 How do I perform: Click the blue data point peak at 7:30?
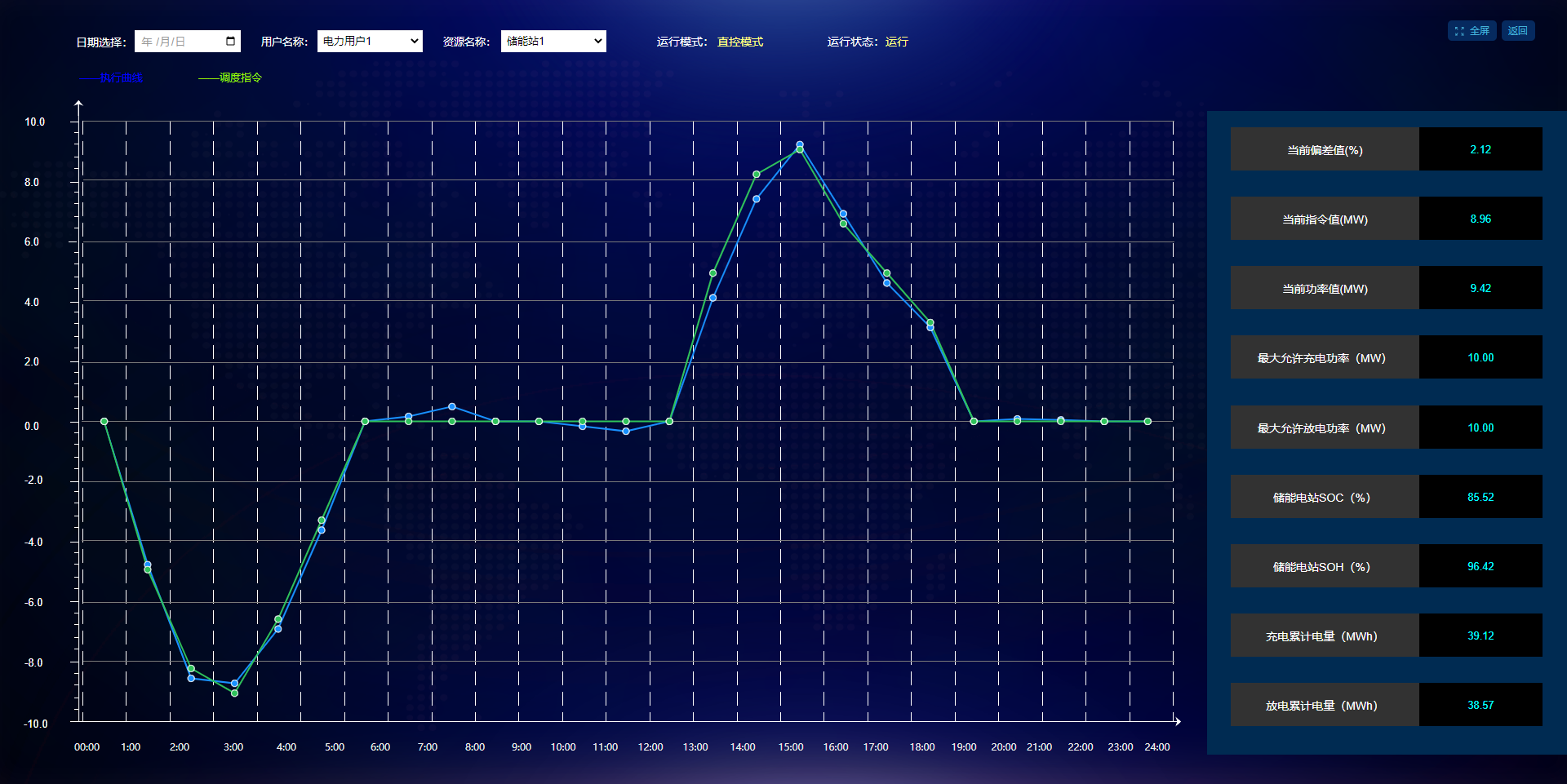click(x=452, y=406)
